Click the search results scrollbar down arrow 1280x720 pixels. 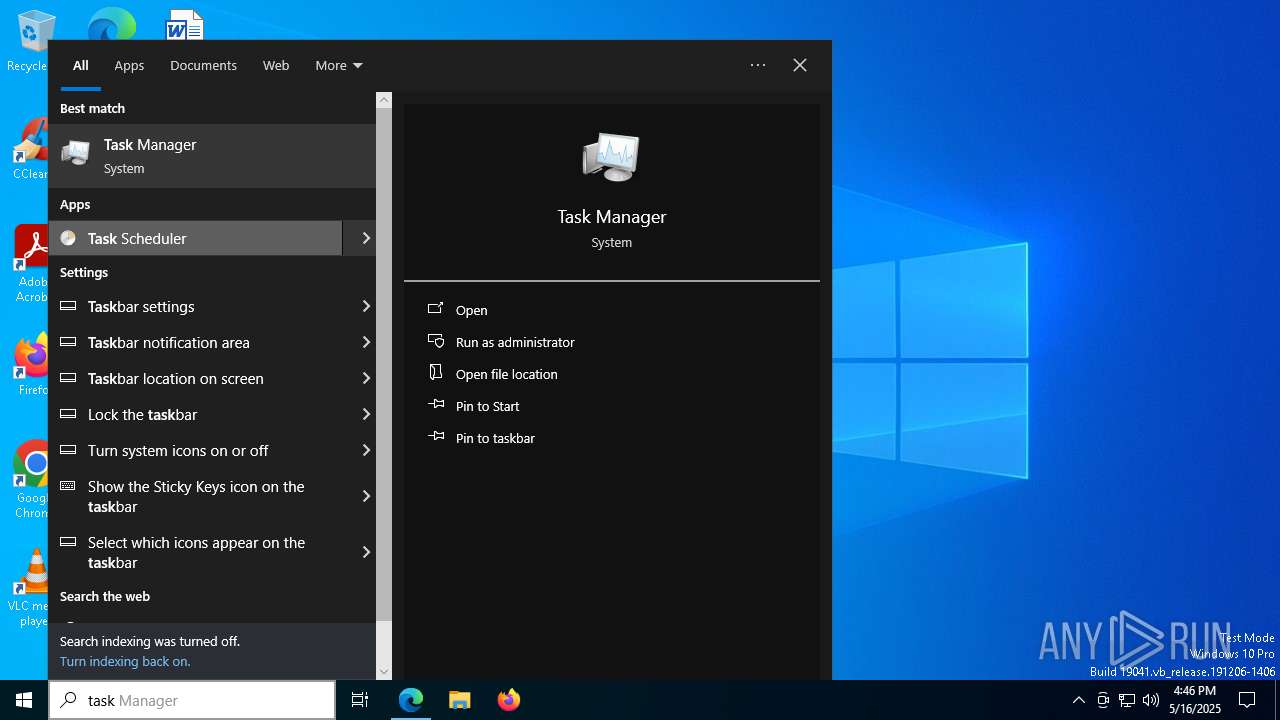(384, 672)
